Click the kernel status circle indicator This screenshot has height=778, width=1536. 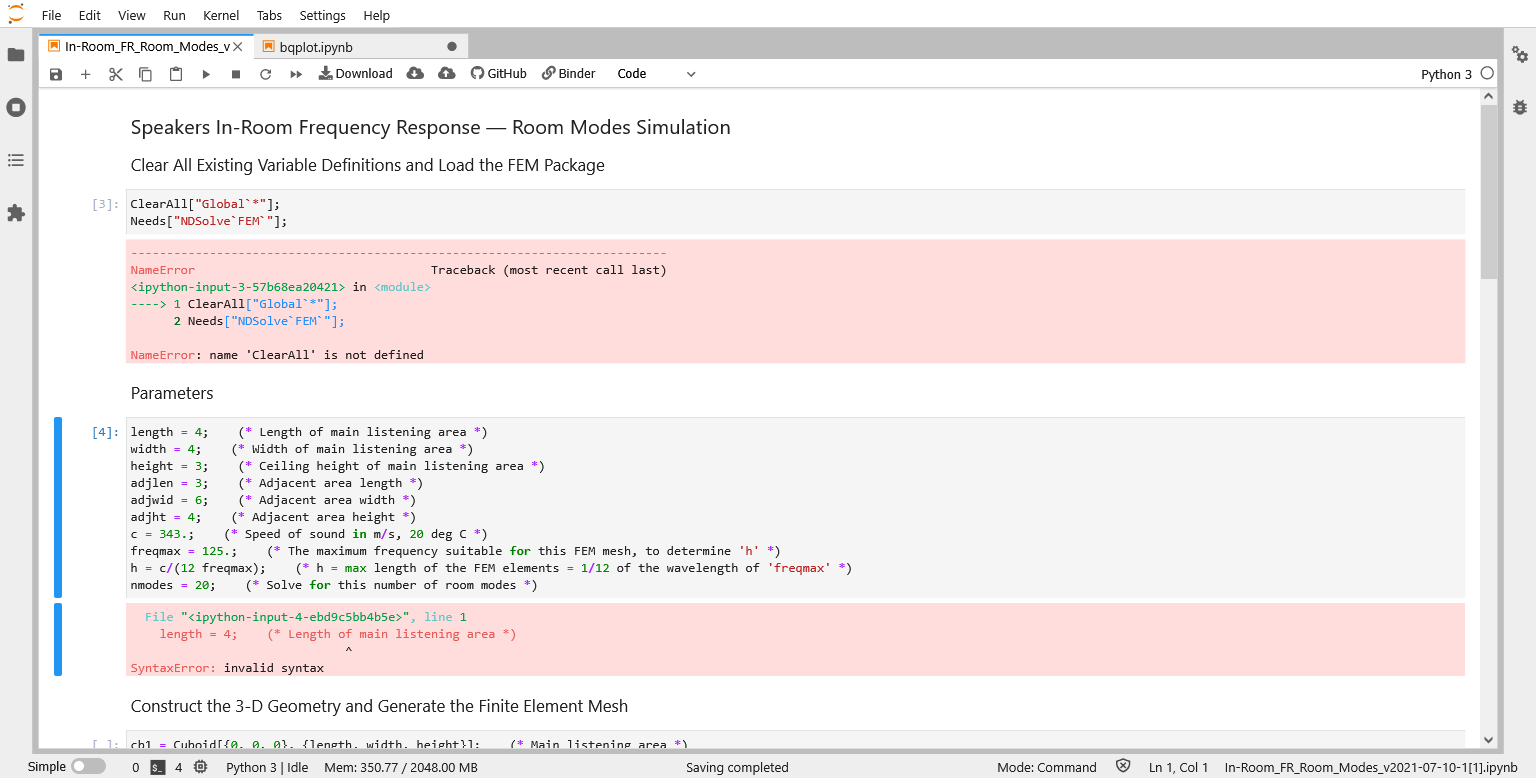[1487, 73]
